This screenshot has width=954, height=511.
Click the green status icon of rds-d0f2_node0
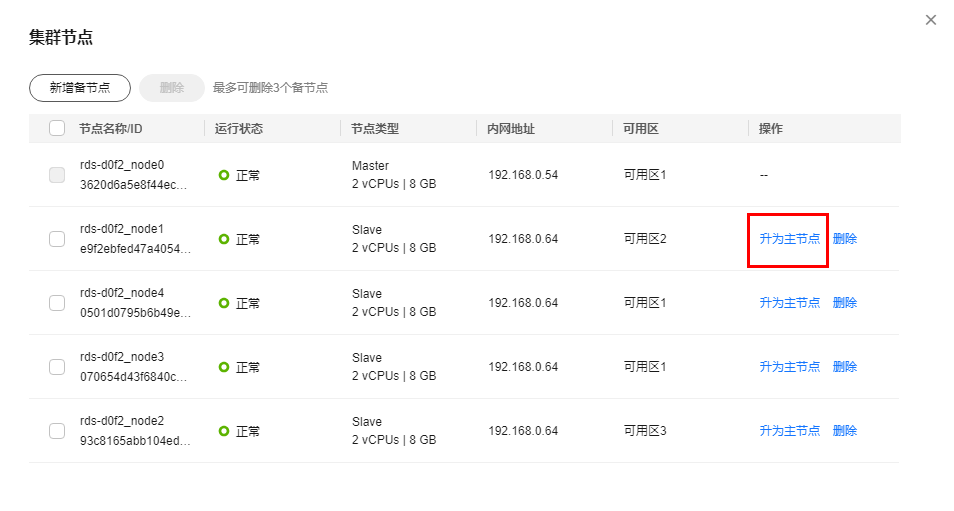(x=224, y=175)
